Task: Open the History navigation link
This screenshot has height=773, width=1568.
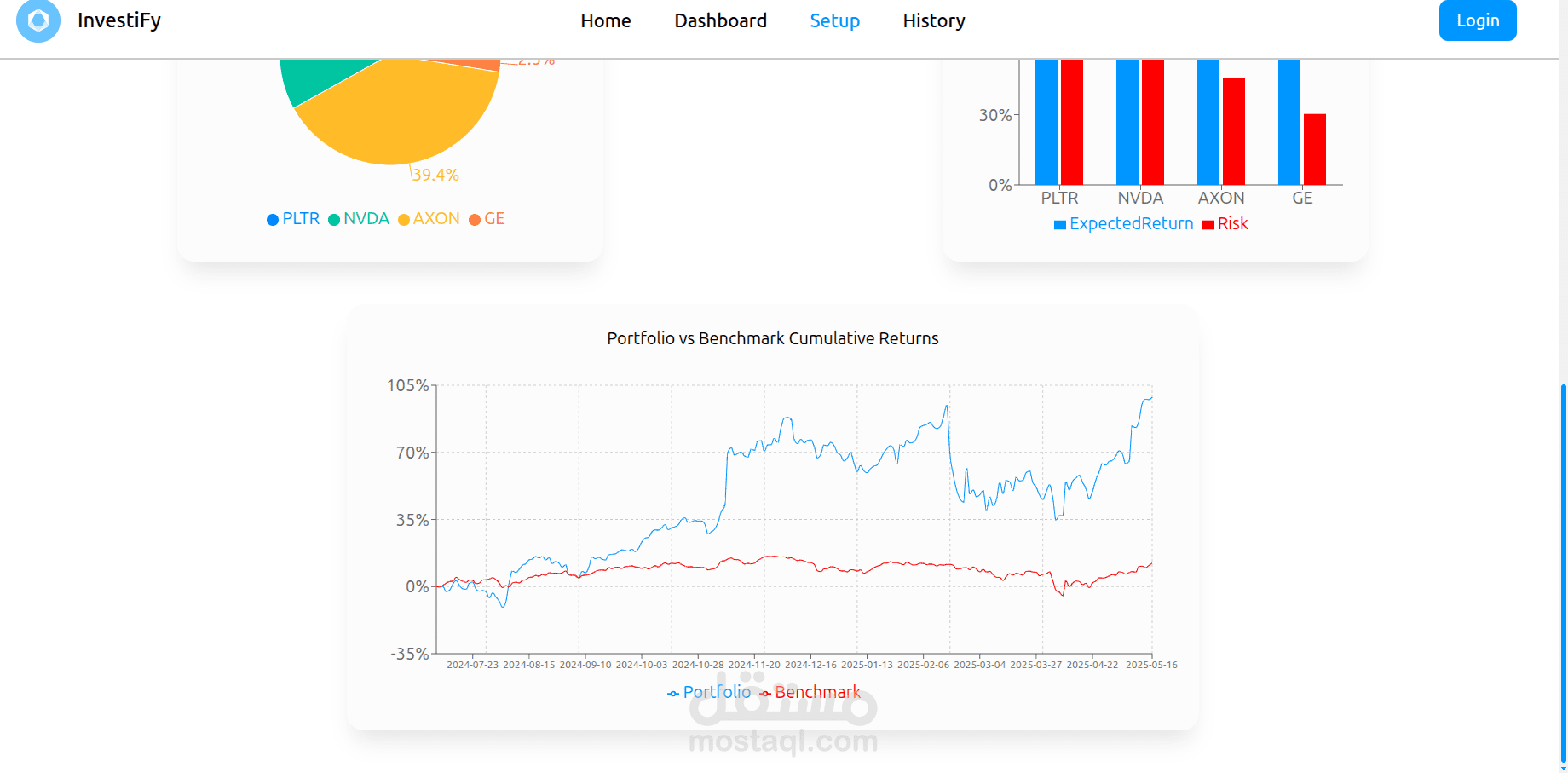Action: [933, 20]
